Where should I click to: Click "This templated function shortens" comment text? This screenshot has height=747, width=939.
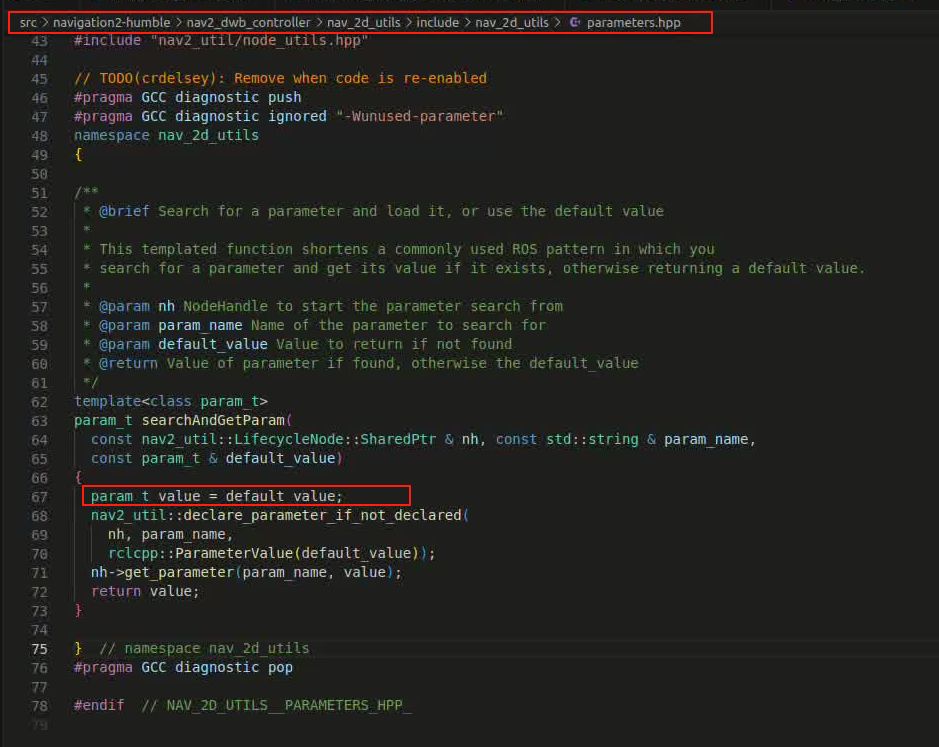234,249
